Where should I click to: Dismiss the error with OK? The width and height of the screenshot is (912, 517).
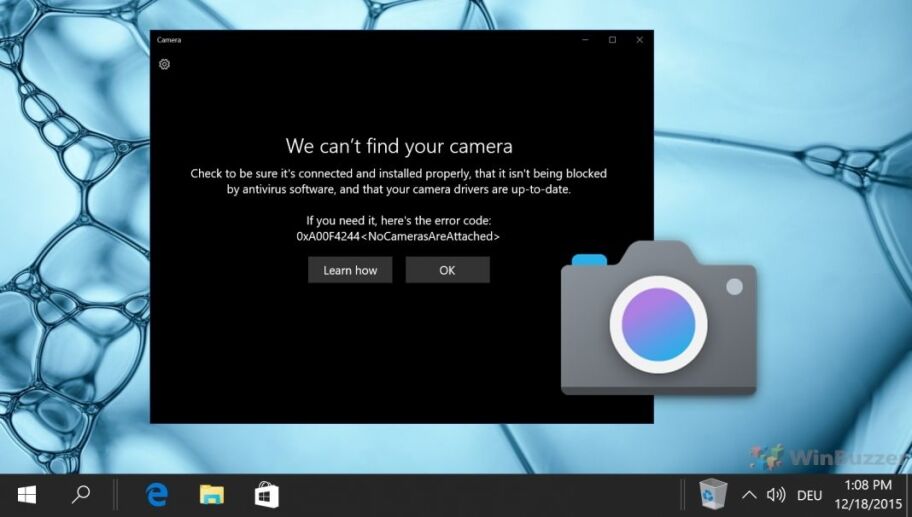pyautogui.click(x=447, y=270)
